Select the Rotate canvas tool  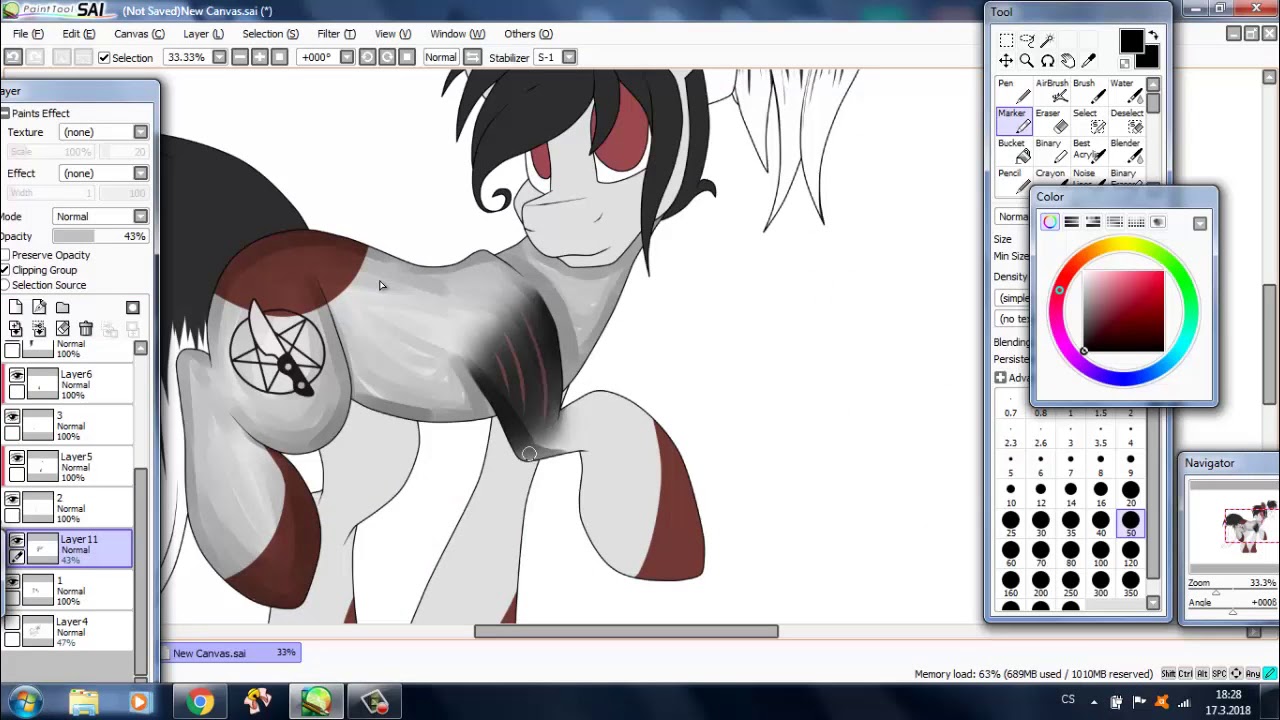(x=1047, y=61)
